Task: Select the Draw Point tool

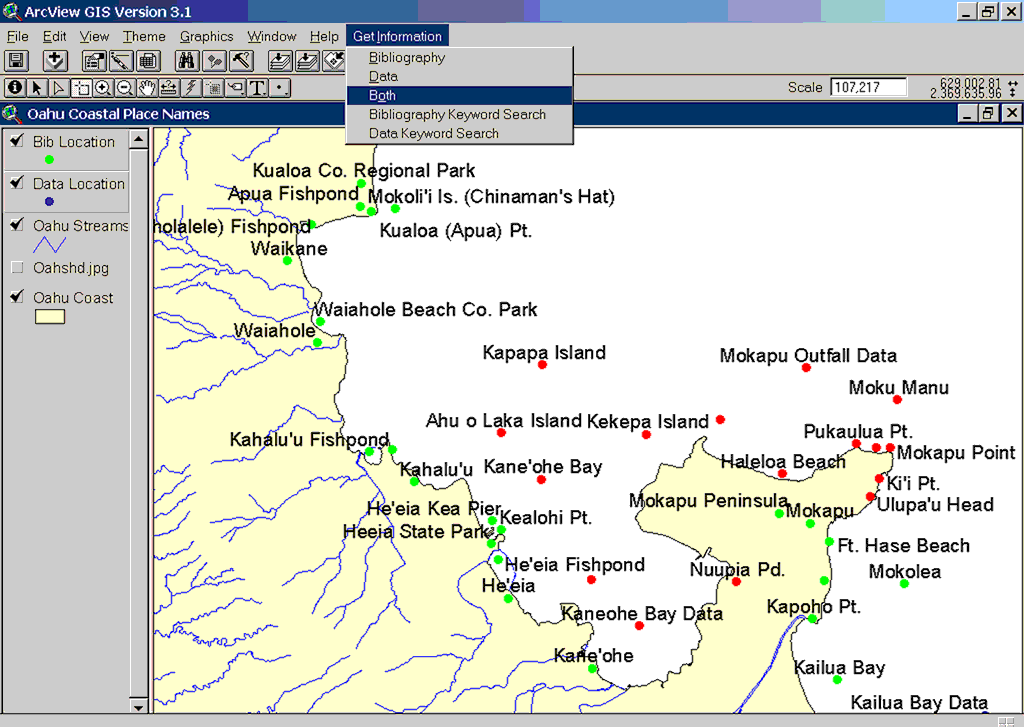Action: pyautogui.click(x=280, y=88)
